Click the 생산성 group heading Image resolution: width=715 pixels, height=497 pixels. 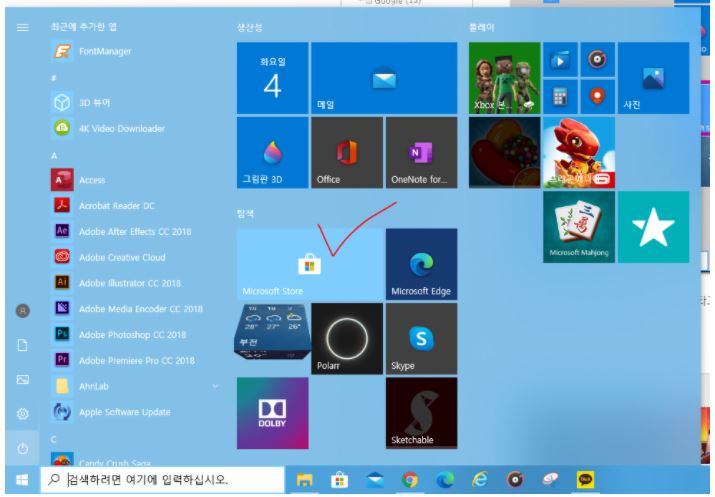[x=249, y=28]
